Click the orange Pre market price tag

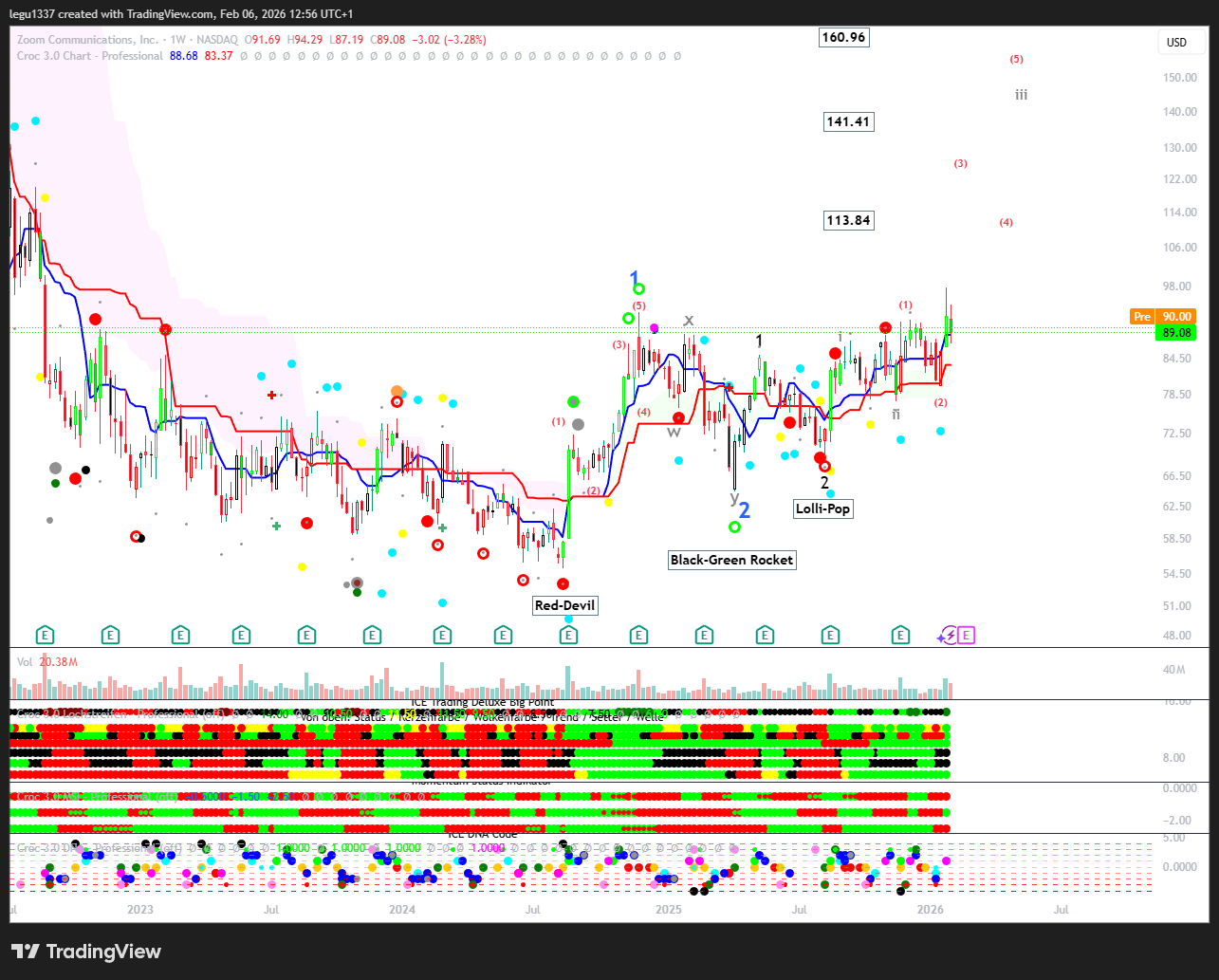pos(1142,317)
